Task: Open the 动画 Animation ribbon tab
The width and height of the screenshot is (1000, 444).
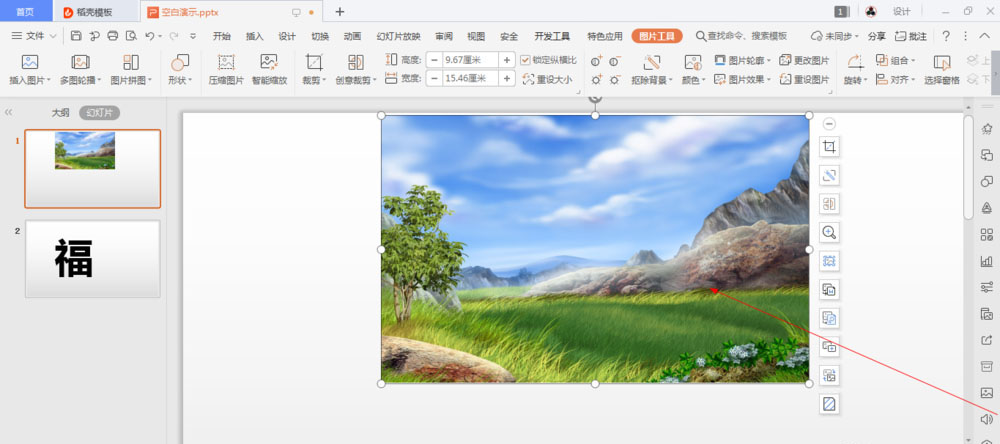Action: (353, 36)
